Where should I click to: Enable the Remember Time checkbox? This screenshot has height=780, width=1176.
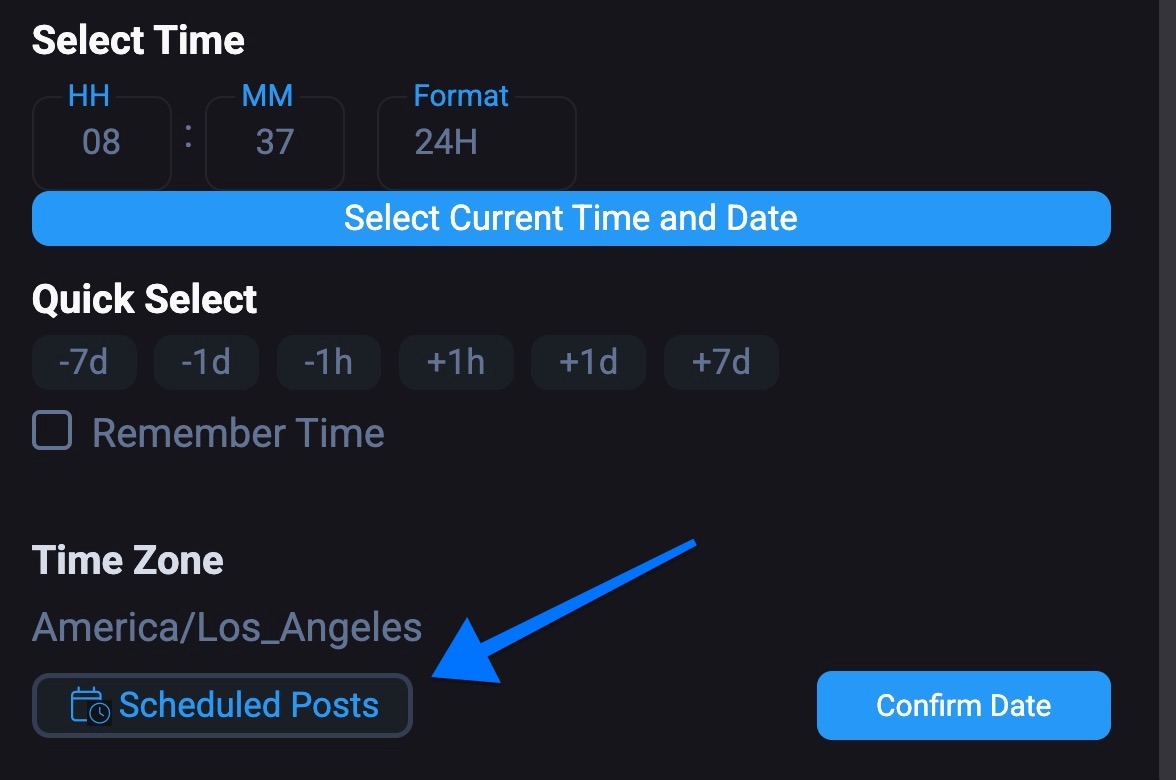point(51,431)
